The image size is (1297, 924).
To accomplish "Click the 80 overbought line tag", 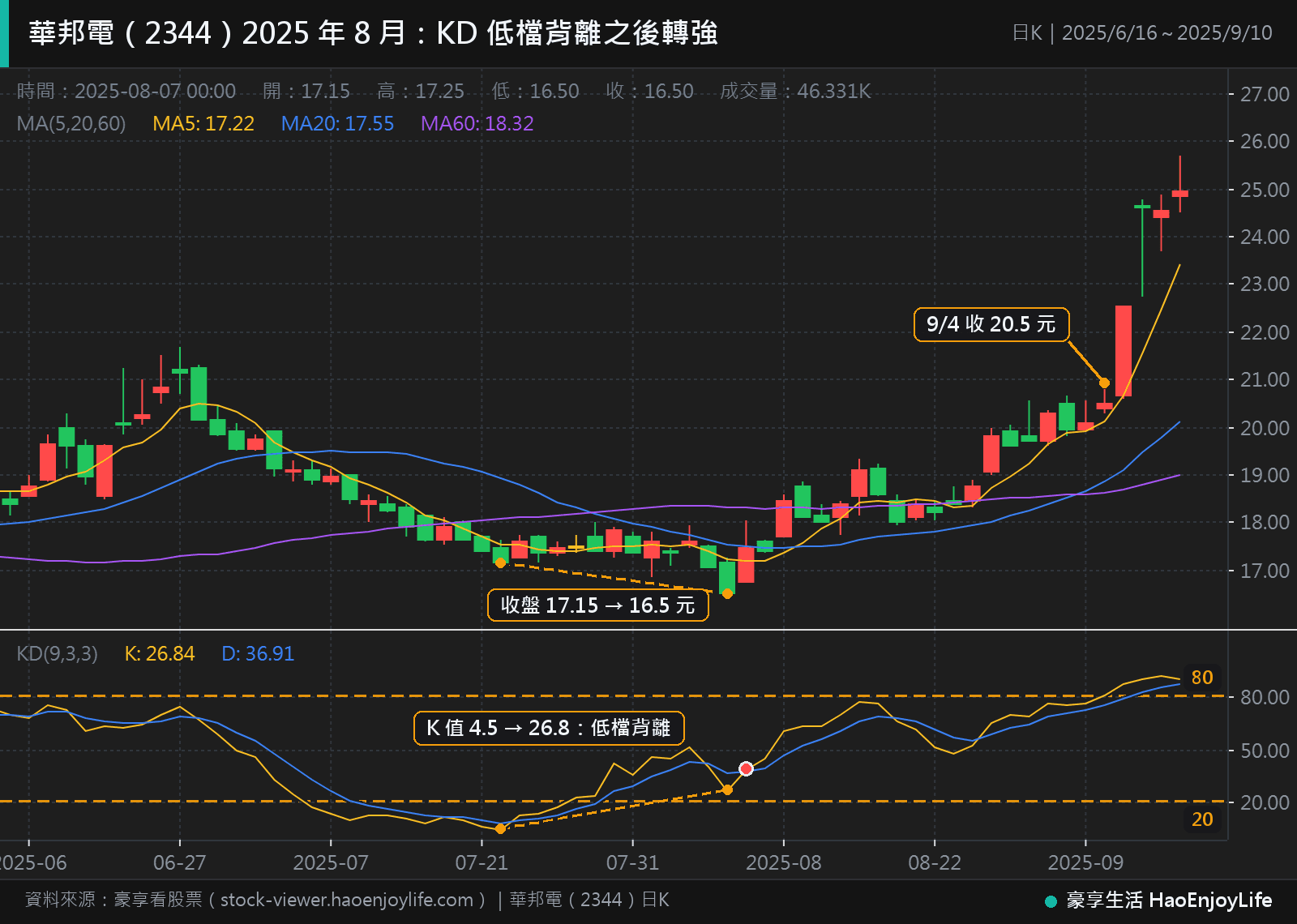I will coord(1202,678).
